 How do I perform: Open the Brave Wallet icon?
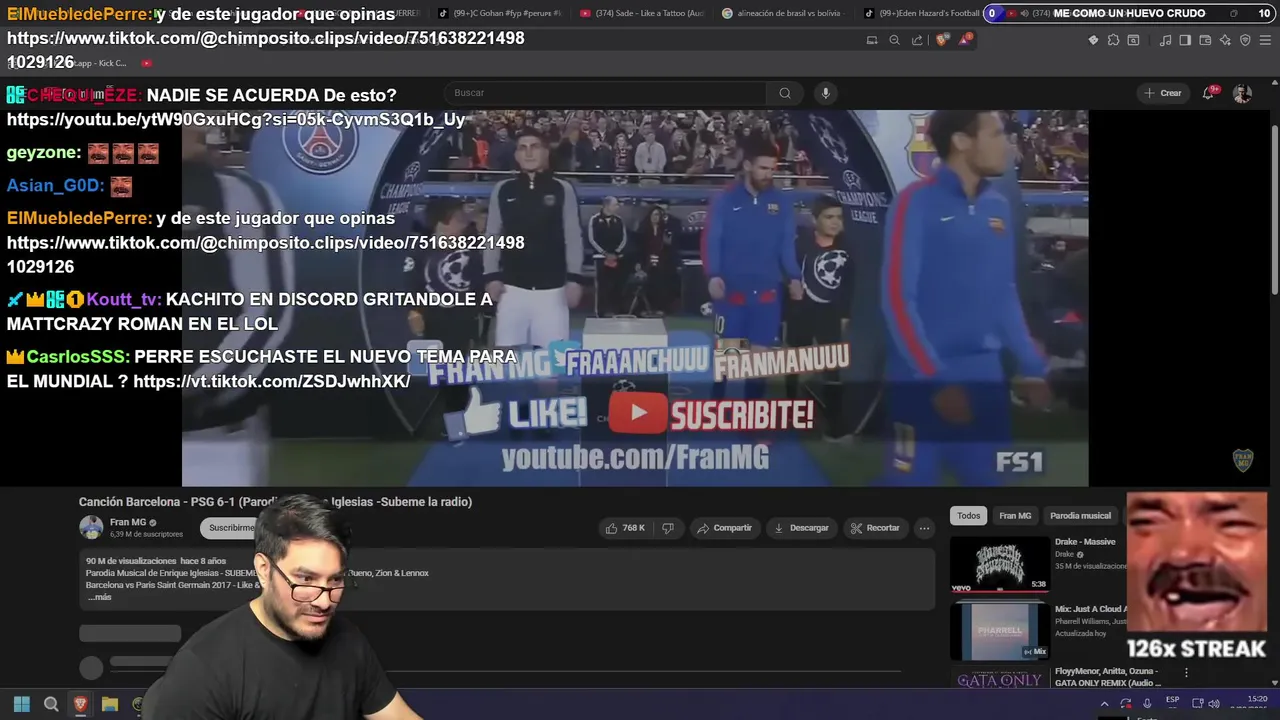click(x=1205, y=40)
